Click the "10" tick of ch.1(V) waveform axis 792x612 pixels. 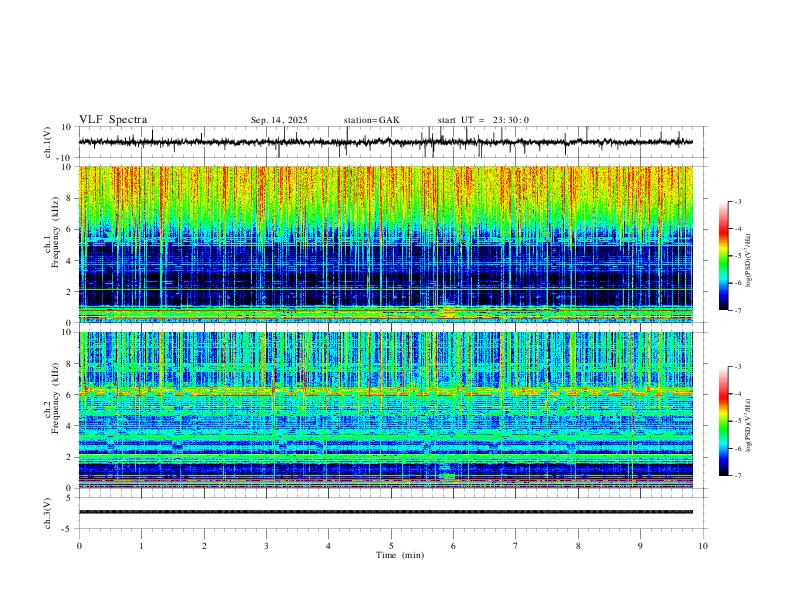(x=67, y=127)
